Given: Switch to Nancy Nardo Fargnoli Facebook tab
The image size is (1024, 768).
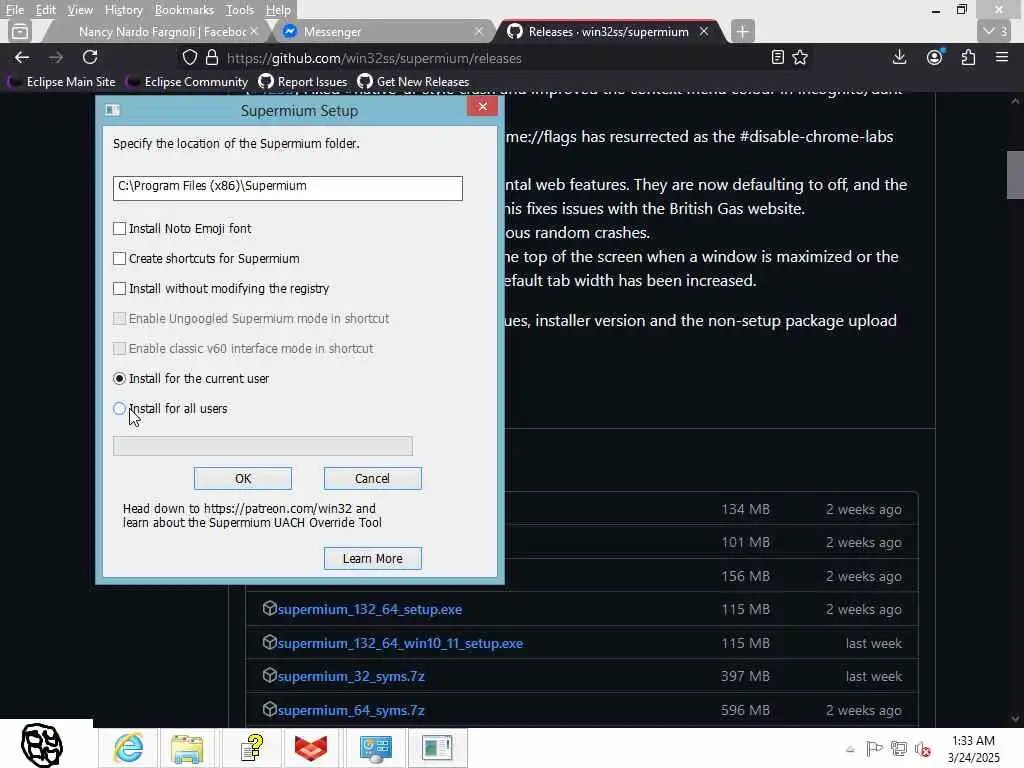Looking at the screenshot, I should point(157,31).
